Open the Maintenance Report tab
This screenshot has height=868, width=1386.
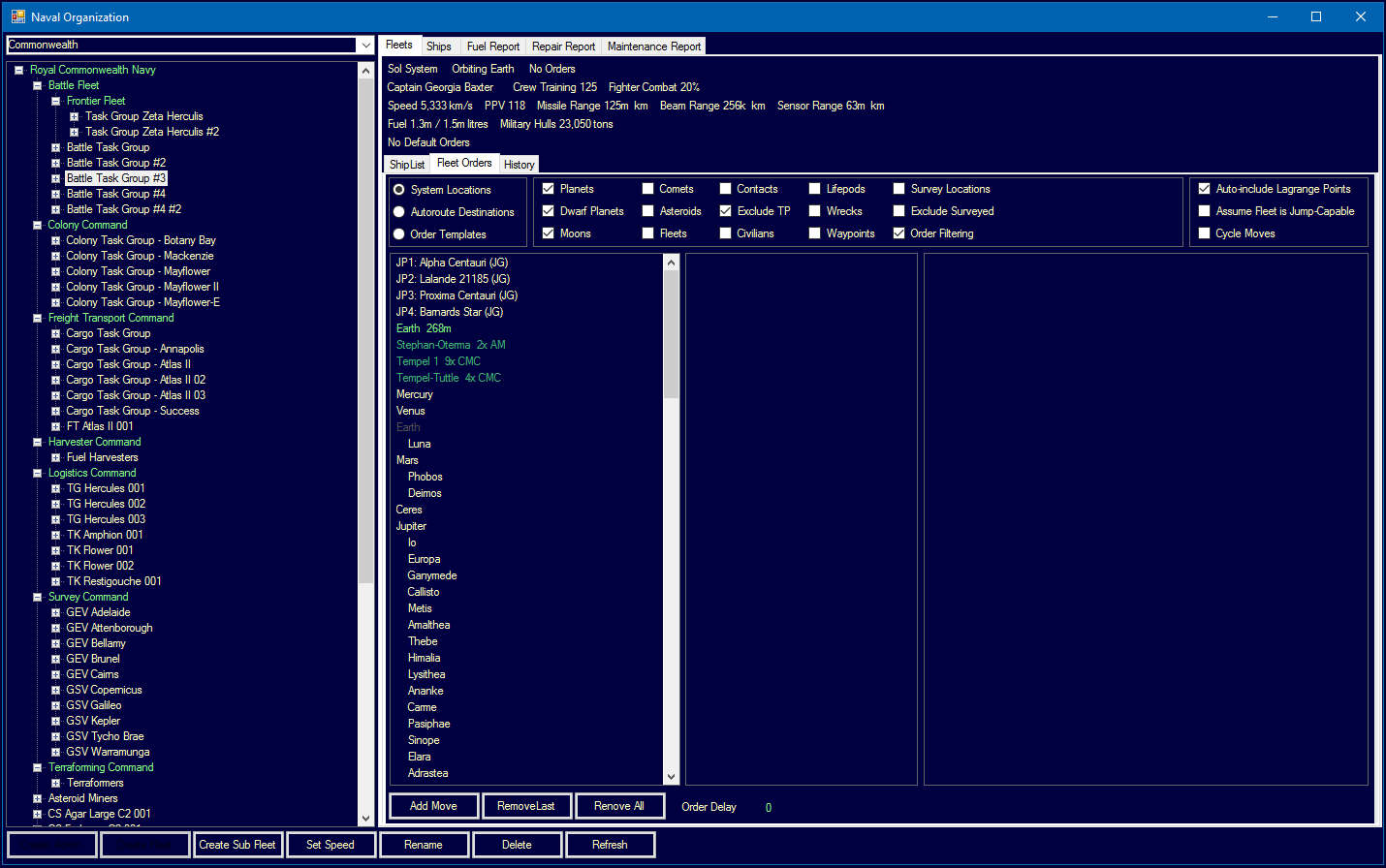pyautogui.click(x=654, y=46)
